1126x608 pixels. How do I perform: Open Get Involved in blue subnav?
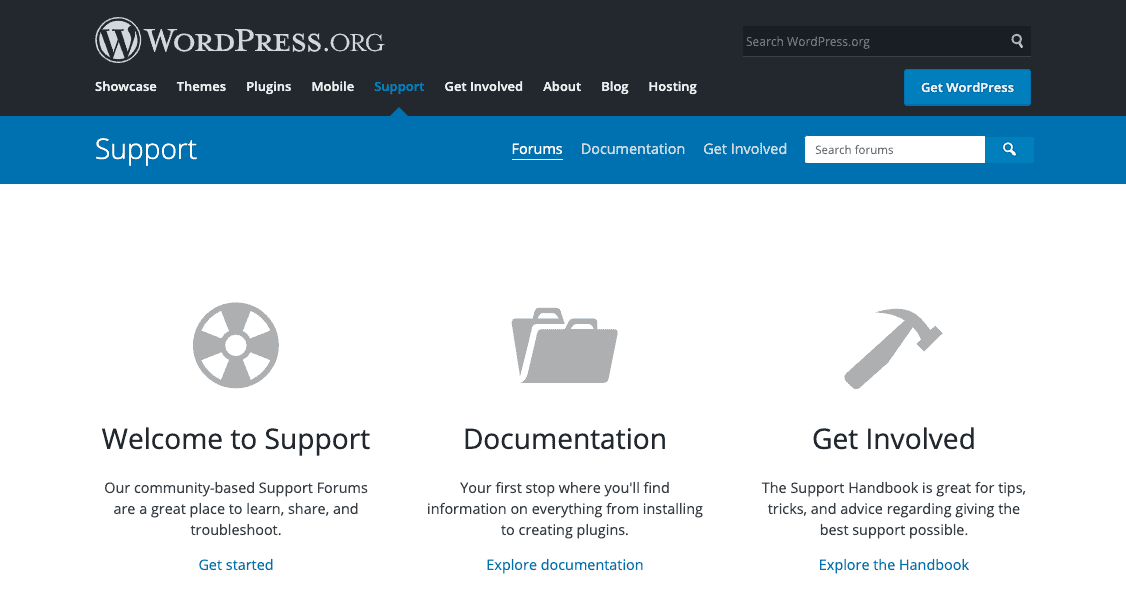pos(745,149)
